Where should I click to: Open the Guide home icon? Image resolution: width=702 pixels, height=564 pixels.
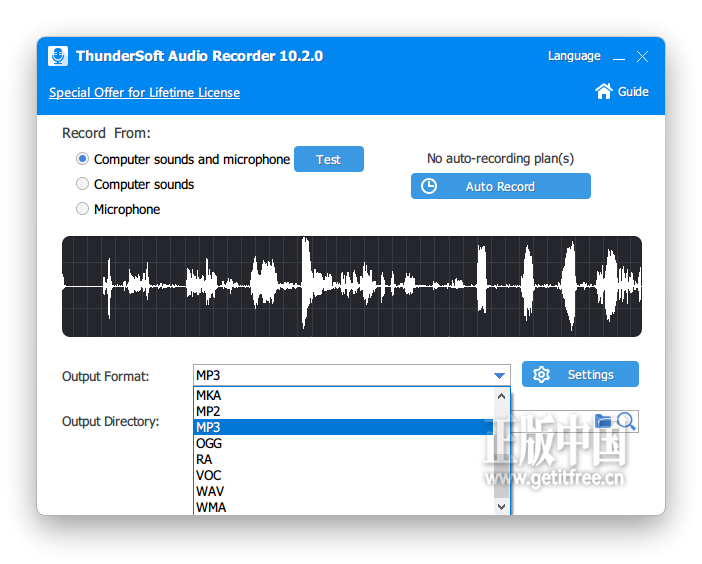pos(604,91)
